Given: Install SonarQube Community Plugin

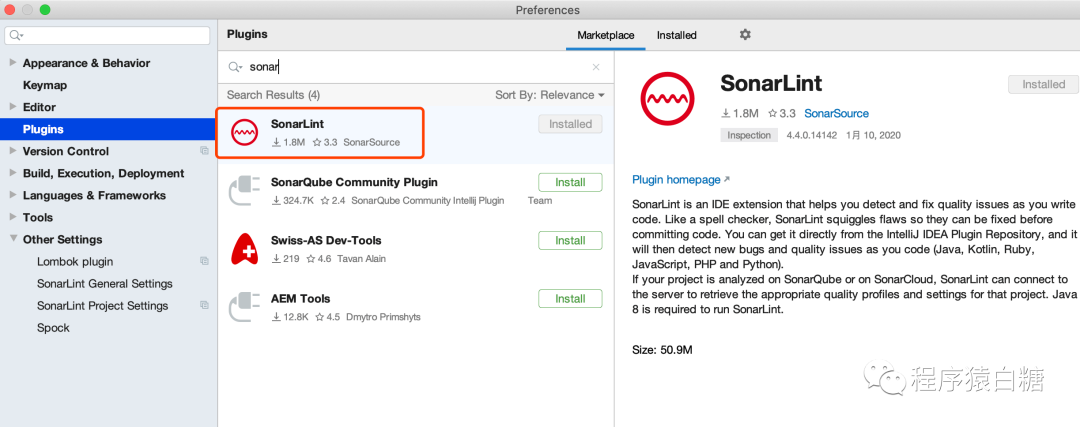Looking at the screenshot, I should (570, 182).
